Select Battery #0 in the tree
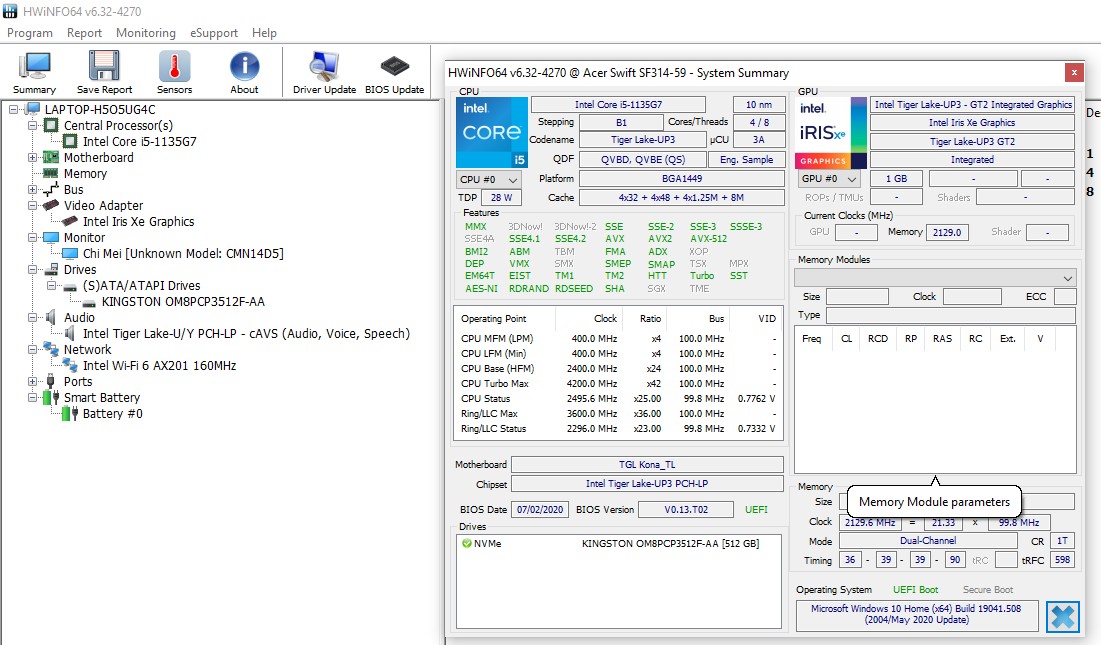Image resolution: width=1101 pixels, height=645 pixels. (x=112, y=414)
